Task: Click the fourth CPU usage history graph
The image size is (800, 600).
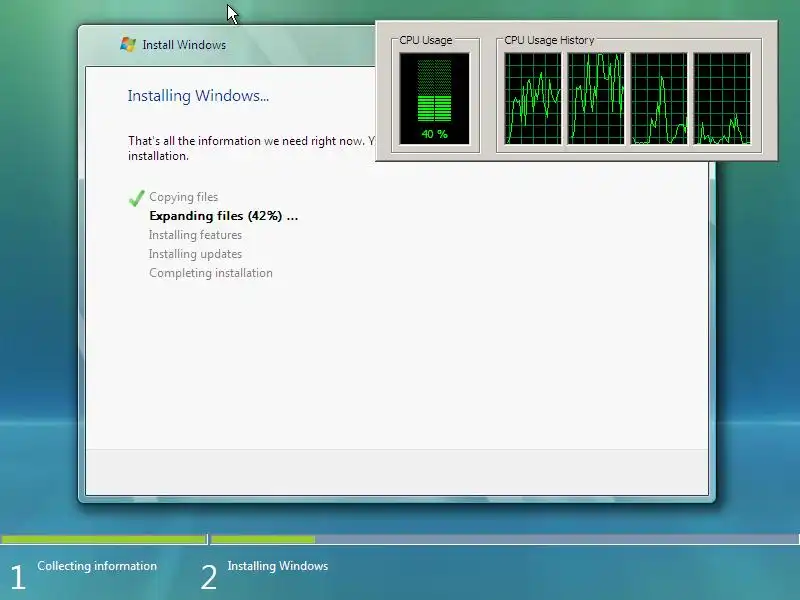Action: click(722, 98)
